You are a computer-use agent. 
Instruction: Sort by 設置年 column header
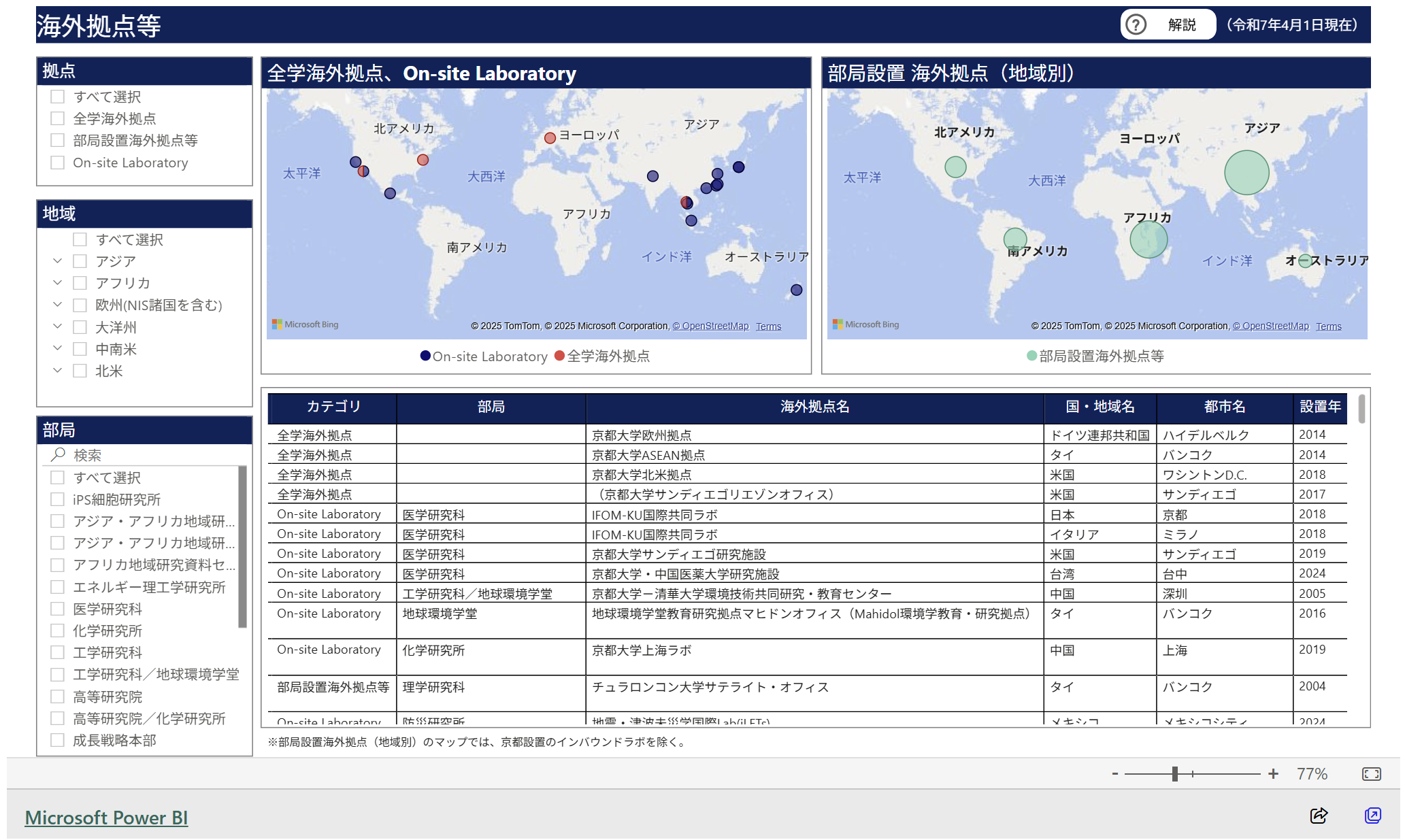coord(1319,407)
